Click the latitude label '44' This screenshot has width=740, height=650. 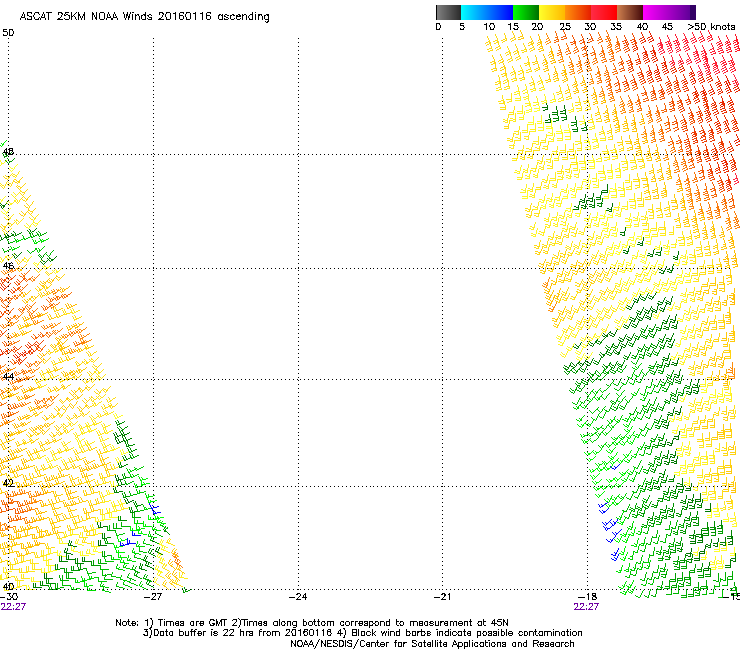point(8,377)
